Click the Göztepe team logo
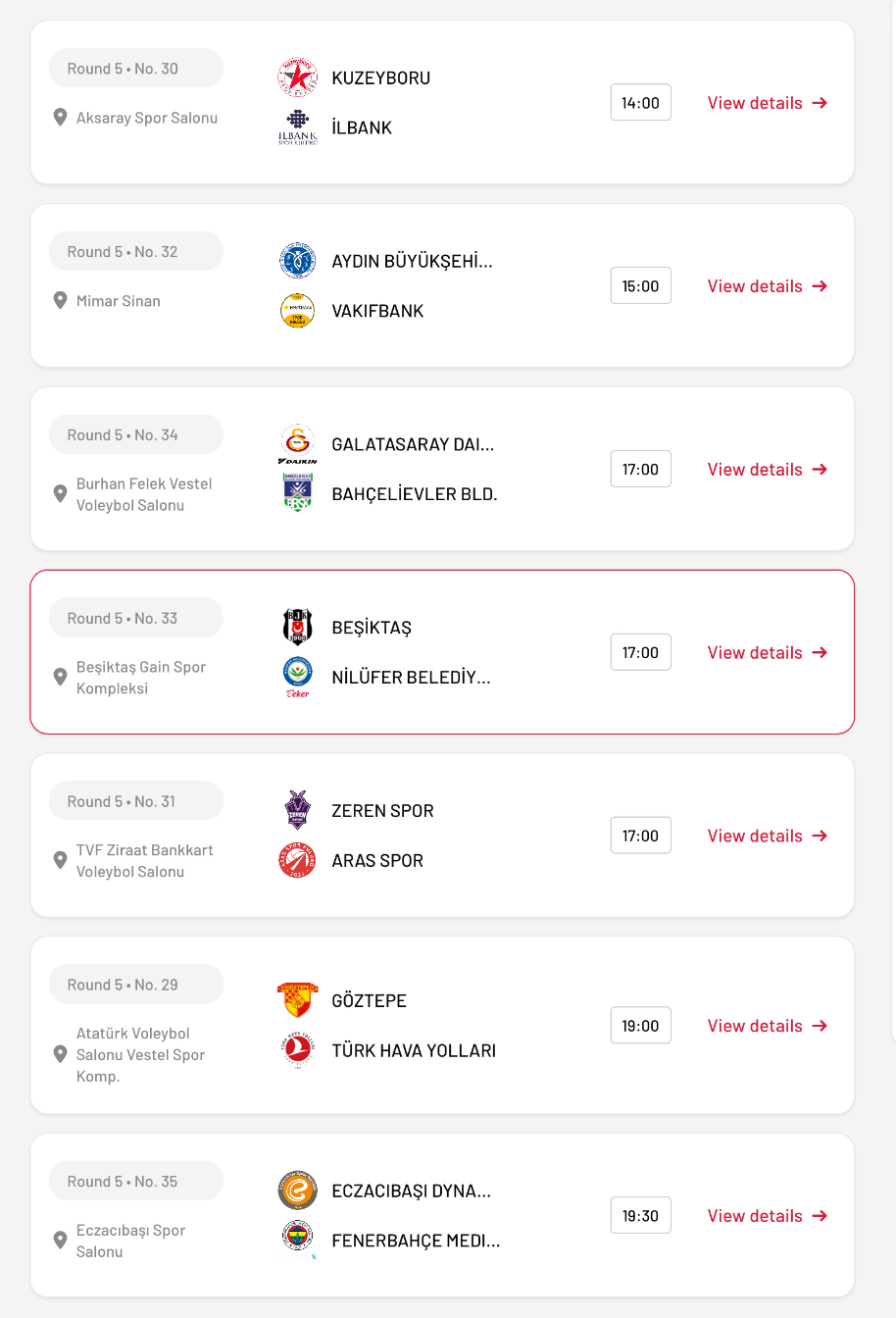The image size is (896, 1318). [x=297, y=1000]
